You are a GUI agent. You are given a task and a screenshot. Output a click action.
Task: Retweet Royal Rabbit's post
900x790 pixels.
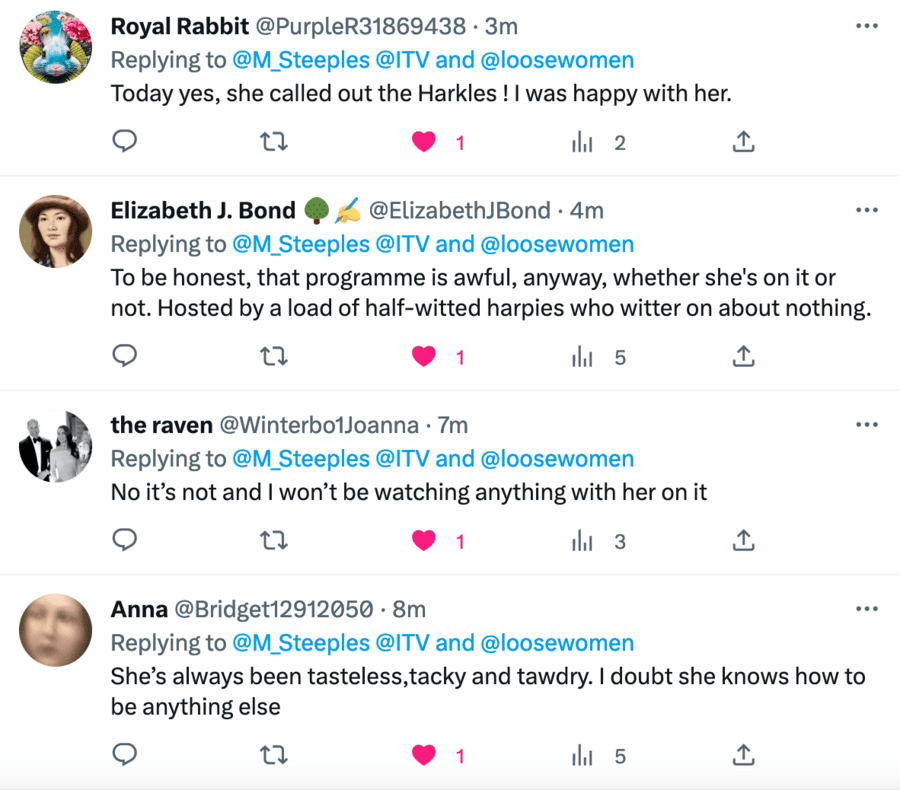273,142
